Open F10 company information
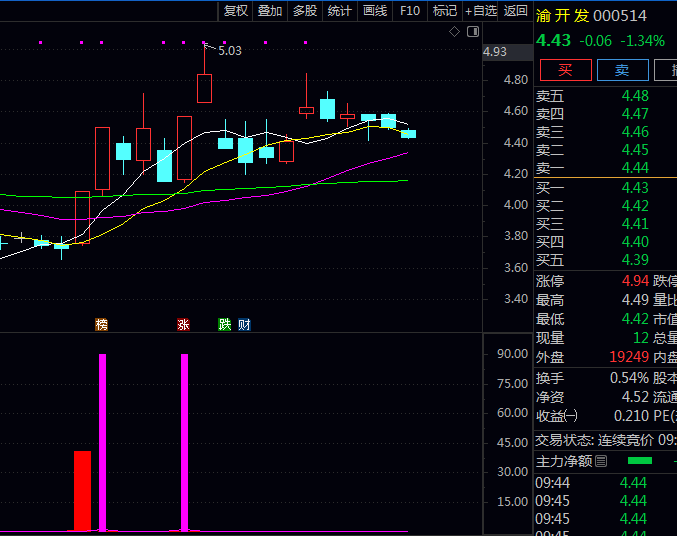 tap(409, 11)
